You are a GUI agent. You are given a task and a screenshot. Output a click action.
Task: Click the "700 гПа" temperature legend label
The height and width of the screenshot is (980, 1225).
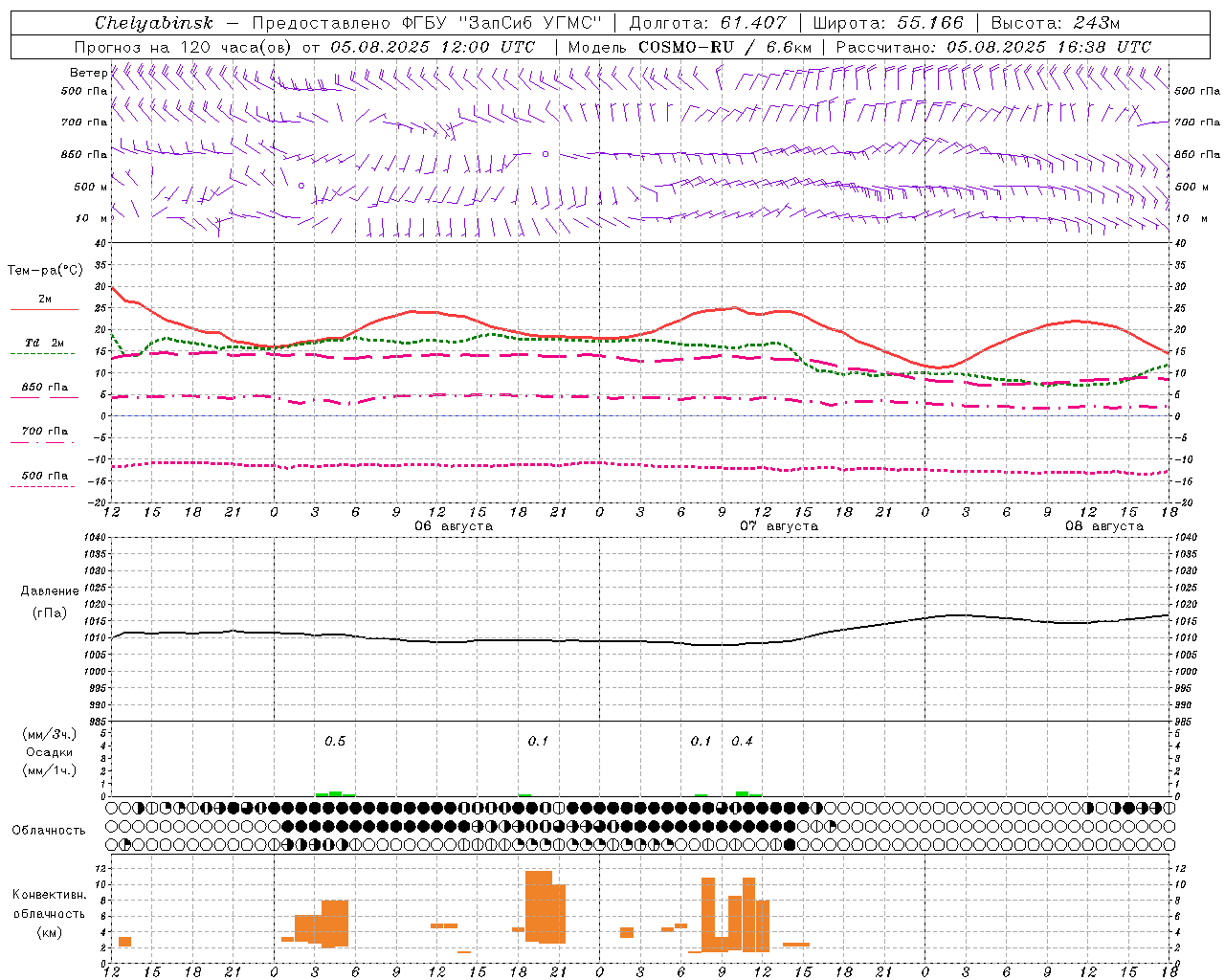pyautogui.click(x=44, y=432)
